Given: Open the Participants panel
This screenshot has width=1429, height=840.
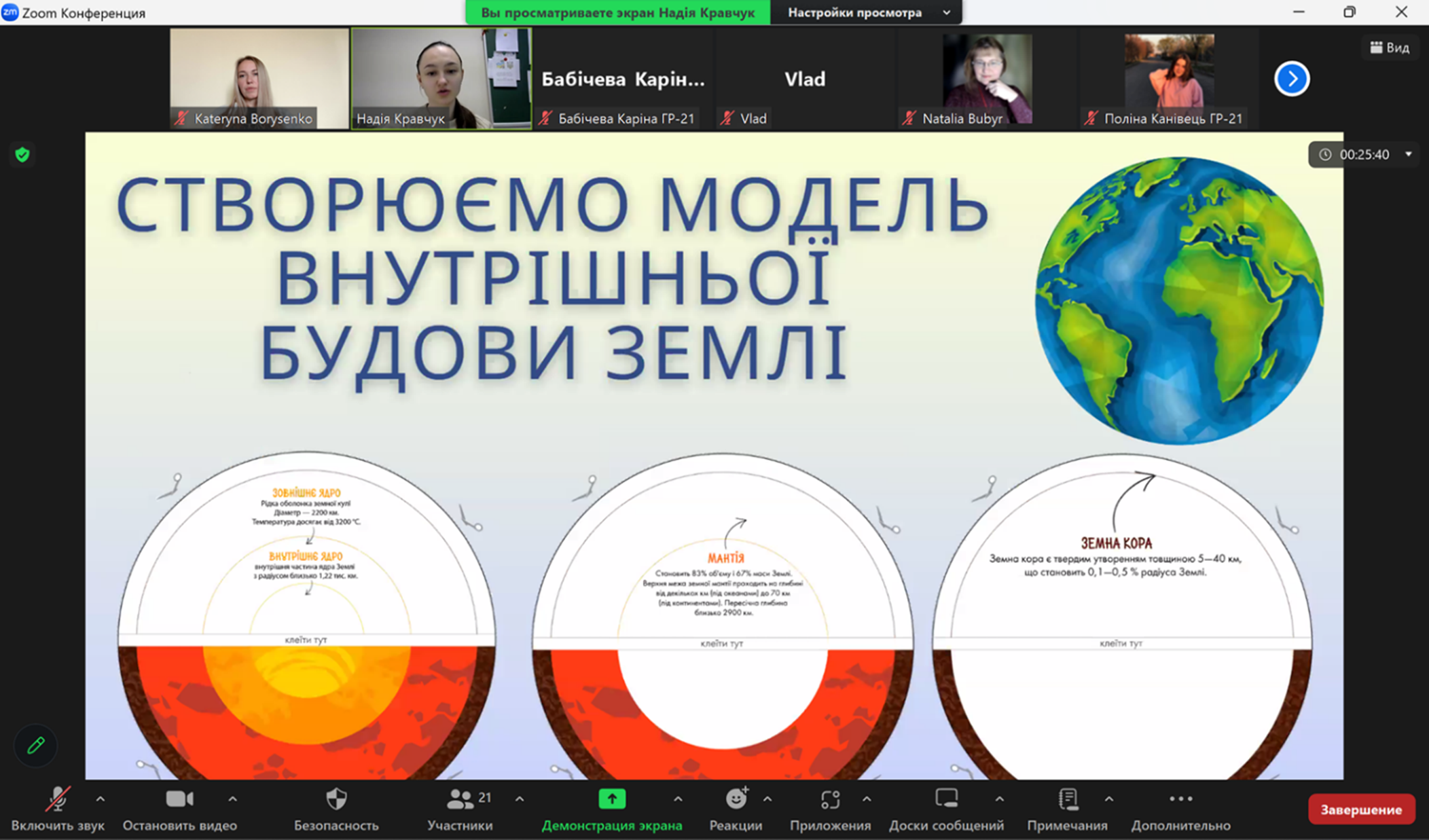Looking at the screenshot, I should point(460,800).
